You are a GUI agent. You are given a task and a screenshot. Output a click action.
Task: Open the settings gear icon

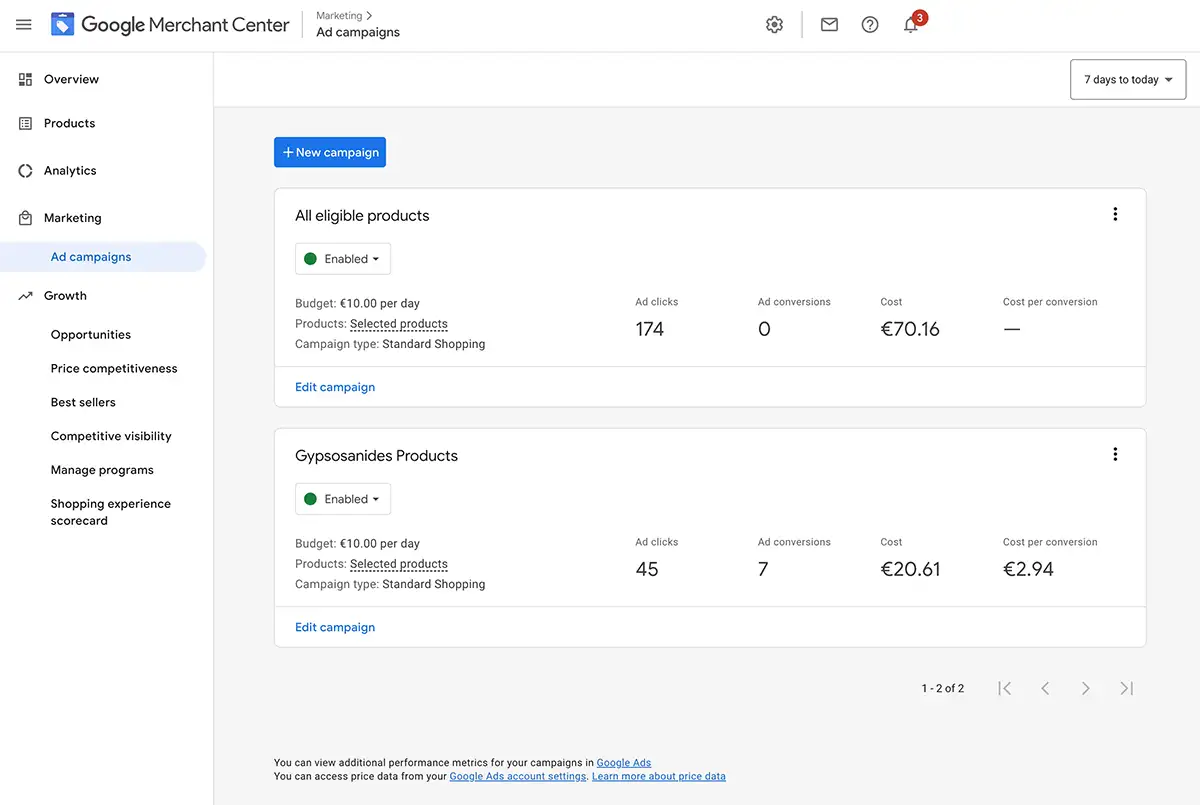click(774, 25)
